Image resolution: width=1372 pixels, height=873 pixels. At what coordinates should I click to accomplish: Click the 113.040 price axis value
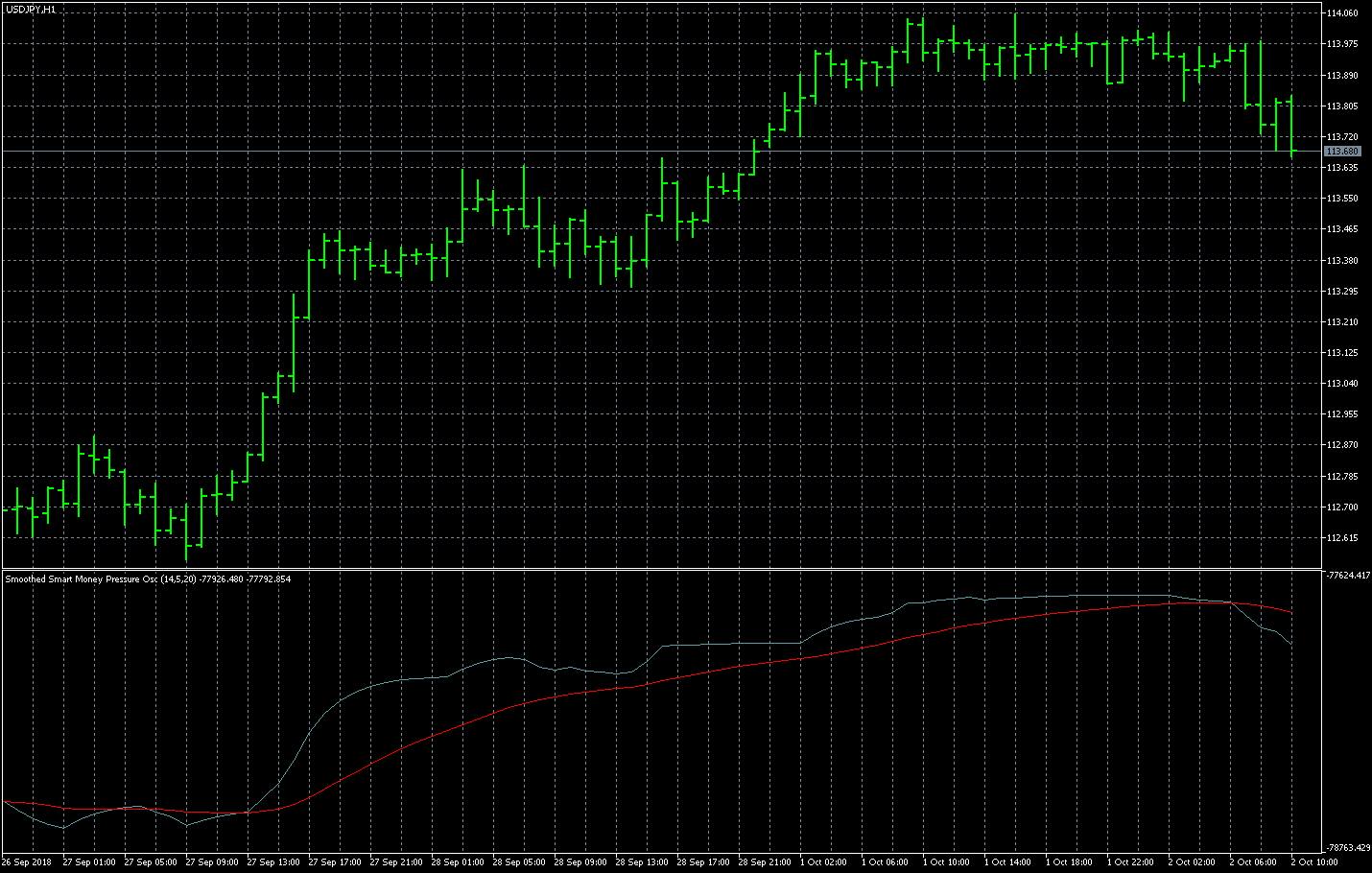(1342, 384)
